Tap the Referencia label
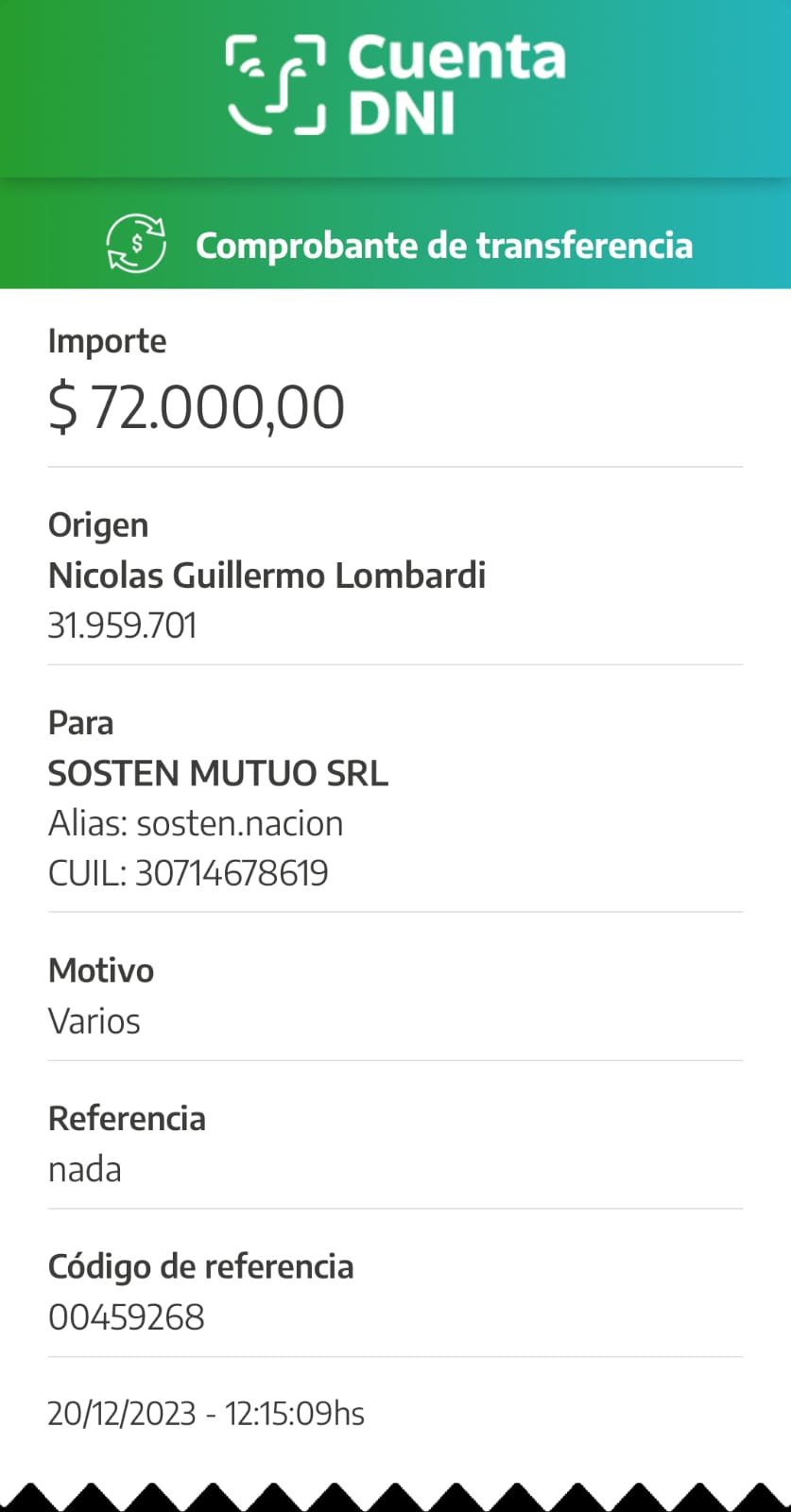 pos(127,1119)
